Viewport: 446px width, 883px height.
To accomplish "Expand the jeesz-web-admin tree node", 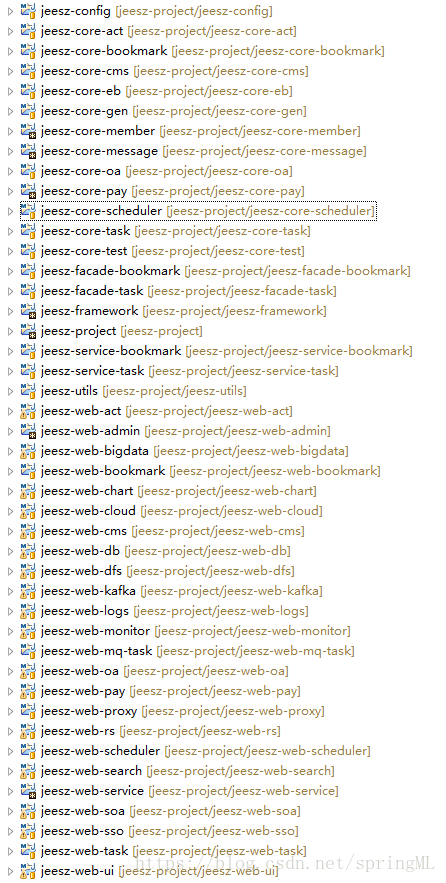I will click(10, 431).
